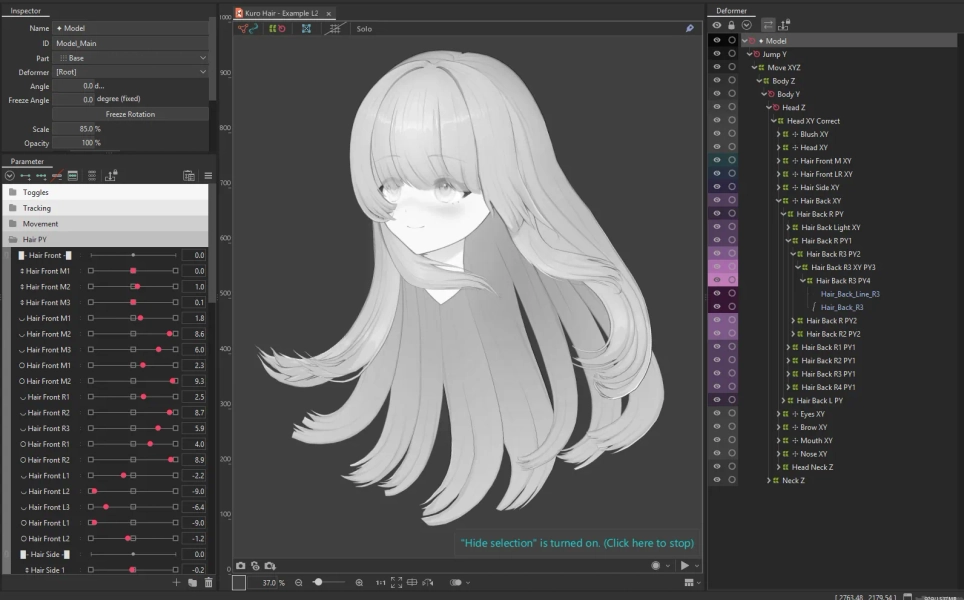Toggle Solo mode in the viewport toolbar
The height and width of the screenshot is (600, 964).
click(362, 29)
